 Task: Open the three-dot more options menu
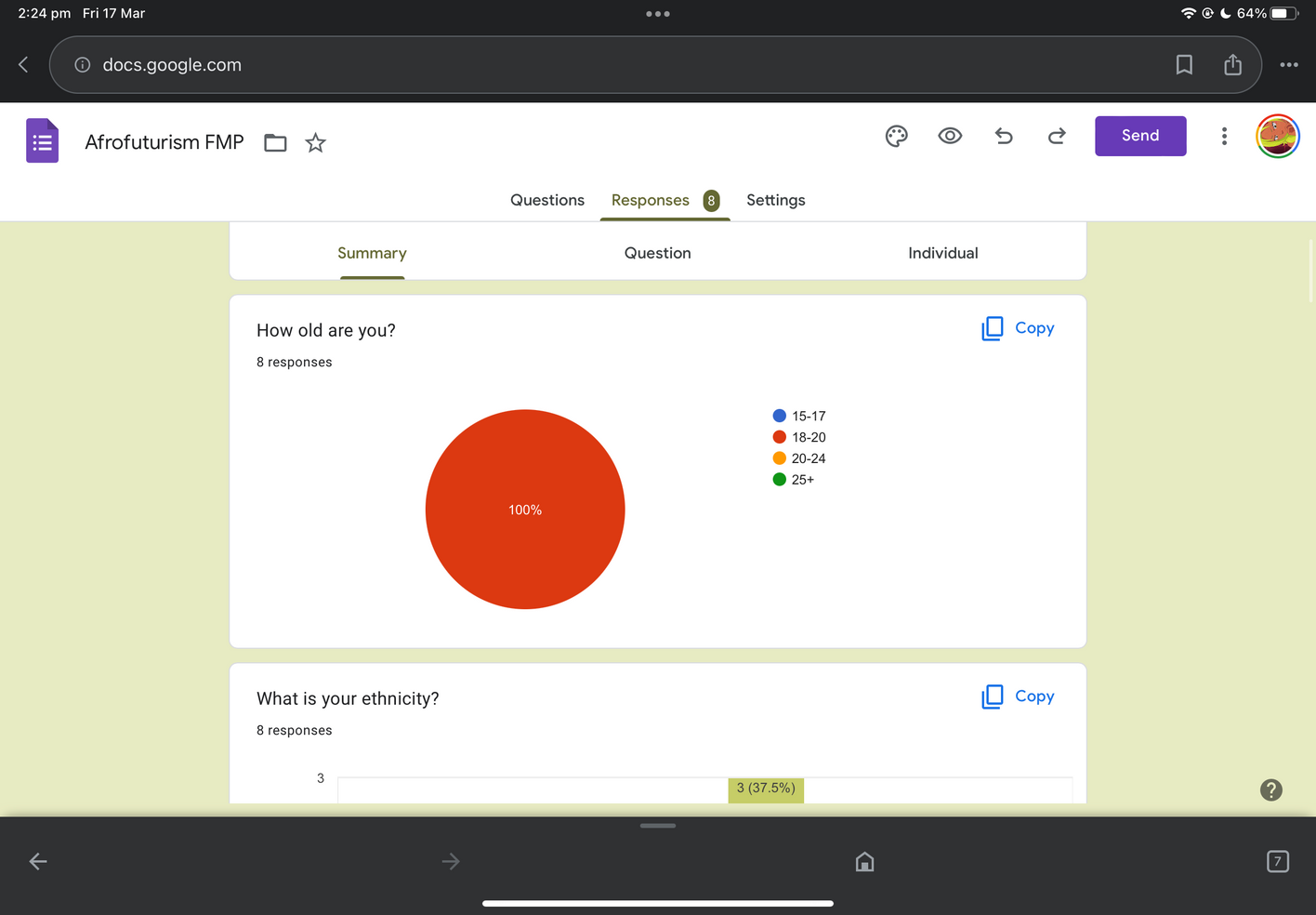pos(1224,137)
